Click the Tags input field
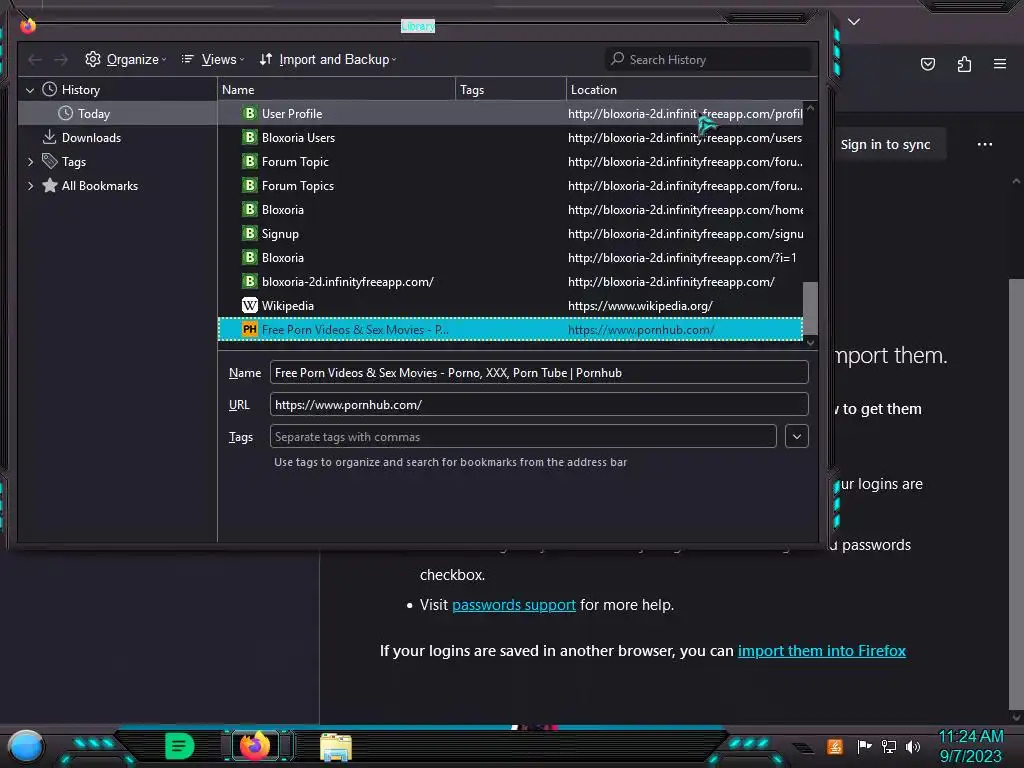This screenshot has height=768, width=1024. coord(523,436)
